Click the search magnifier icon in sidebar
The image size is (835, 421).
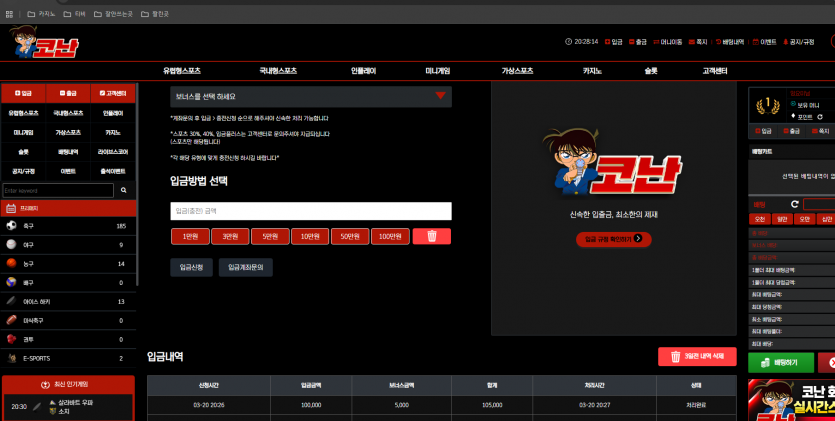point(124,190)
